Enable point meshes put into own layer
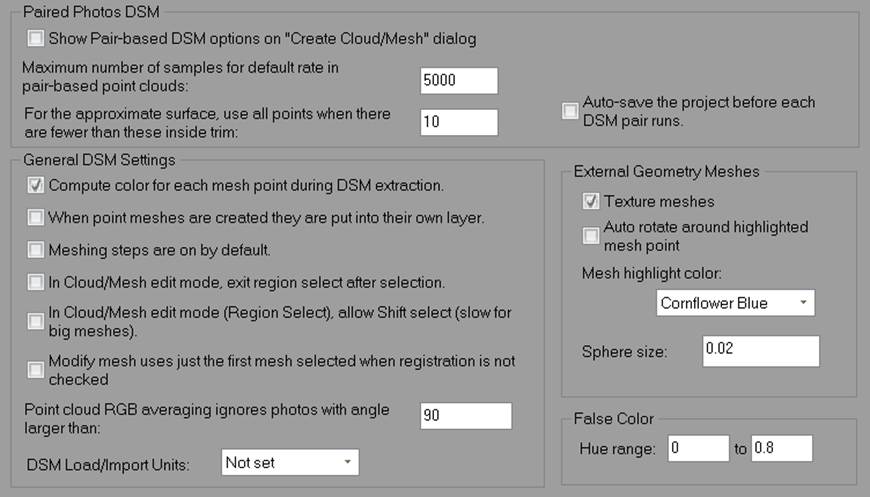The height and width of the screenshot is (497, 870). pos(37,217)
